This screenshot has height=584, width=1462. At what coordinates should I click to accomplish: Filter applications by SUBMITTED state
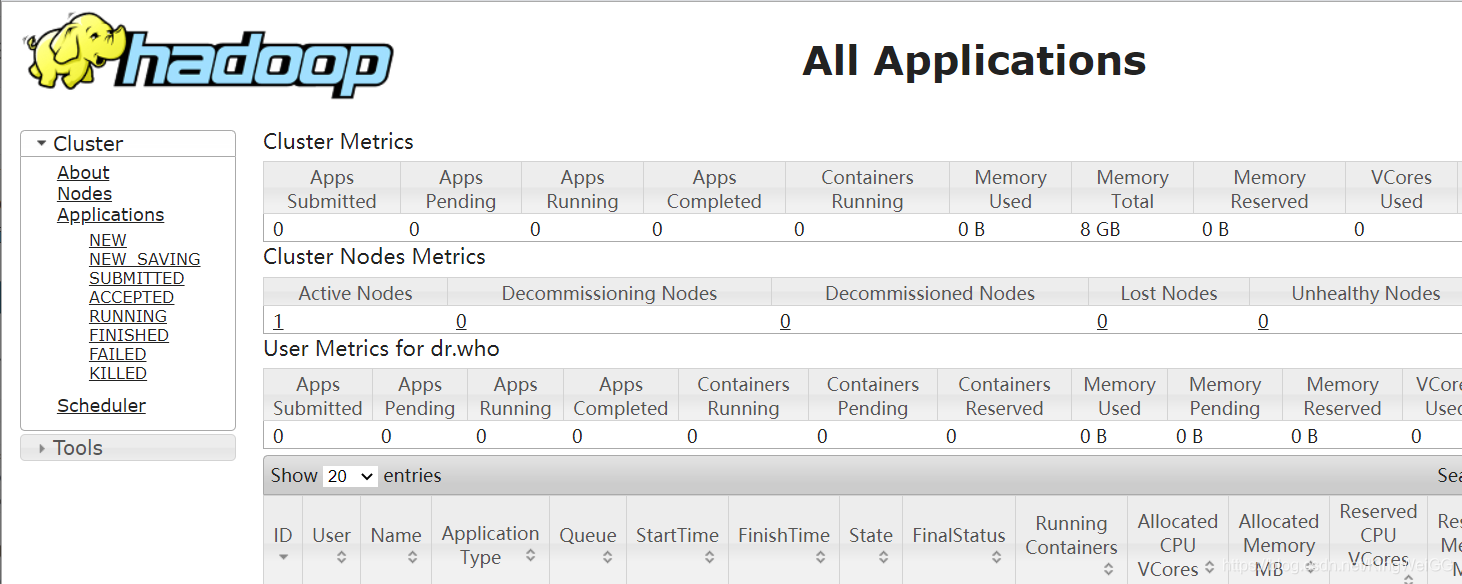tap(136, 278)
